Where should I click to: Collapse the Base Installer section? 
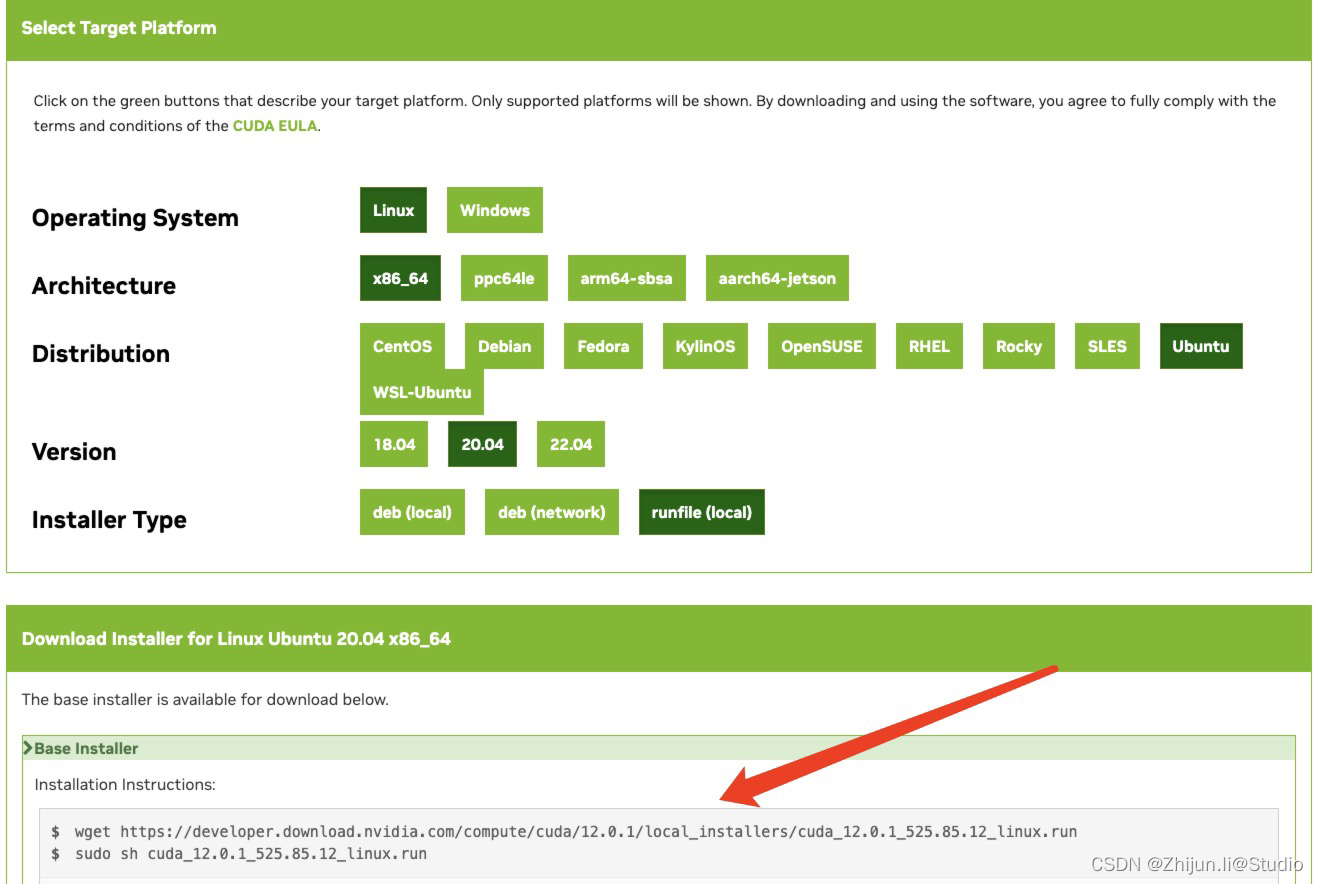point(659,748)
